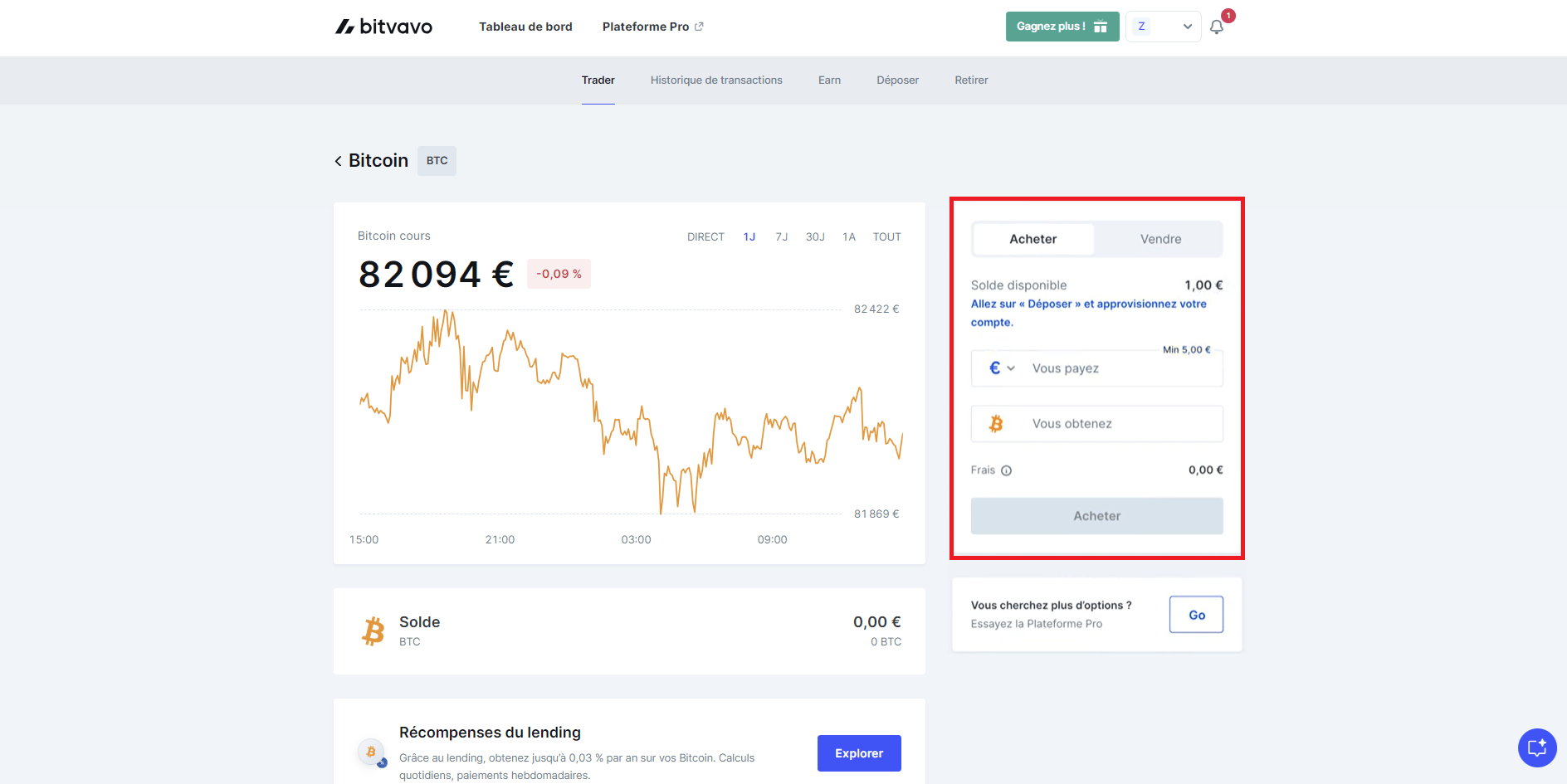The width and height of the screenshot is (1567, 784).
Task: Select the TOUT chart range
Action: click(886, 237)
